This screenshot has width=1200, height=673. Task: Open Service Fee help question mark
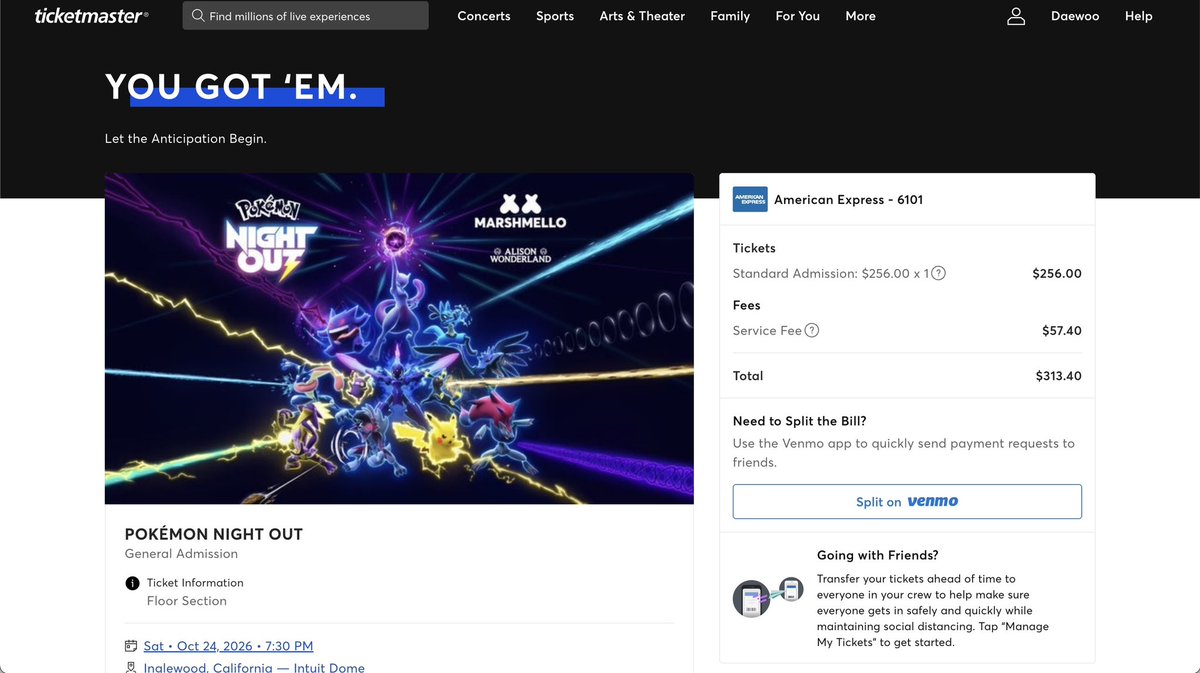(812, 330)
